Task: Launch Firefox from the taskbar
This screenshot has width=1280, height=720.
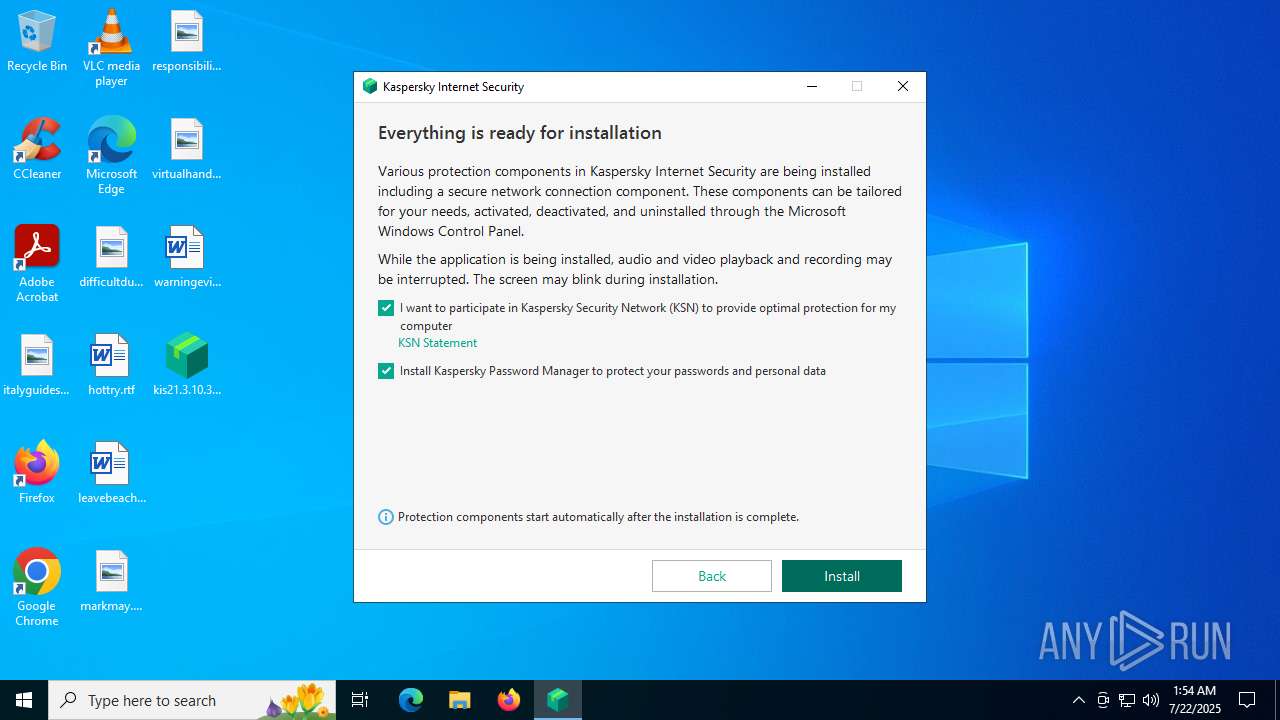Action: [509, 700]
